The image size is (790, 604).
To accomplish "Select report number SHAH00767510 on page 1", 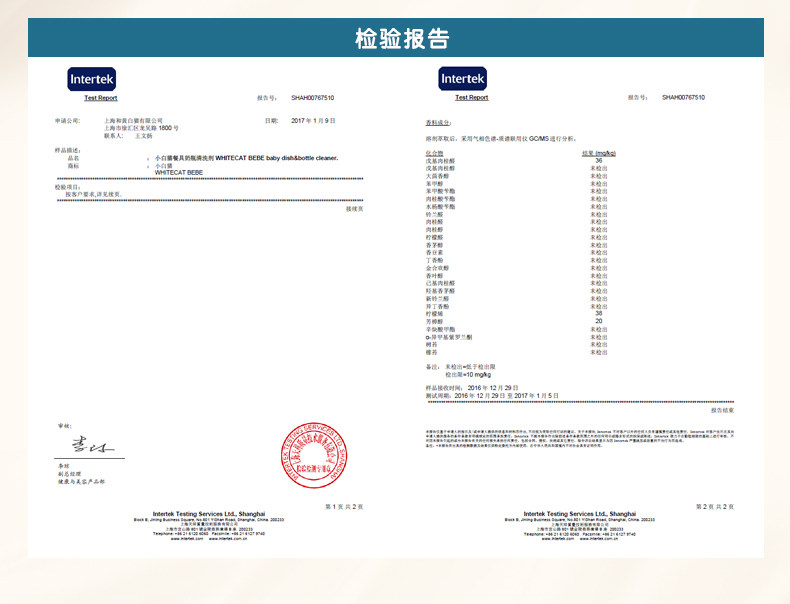I will [312, 98].
